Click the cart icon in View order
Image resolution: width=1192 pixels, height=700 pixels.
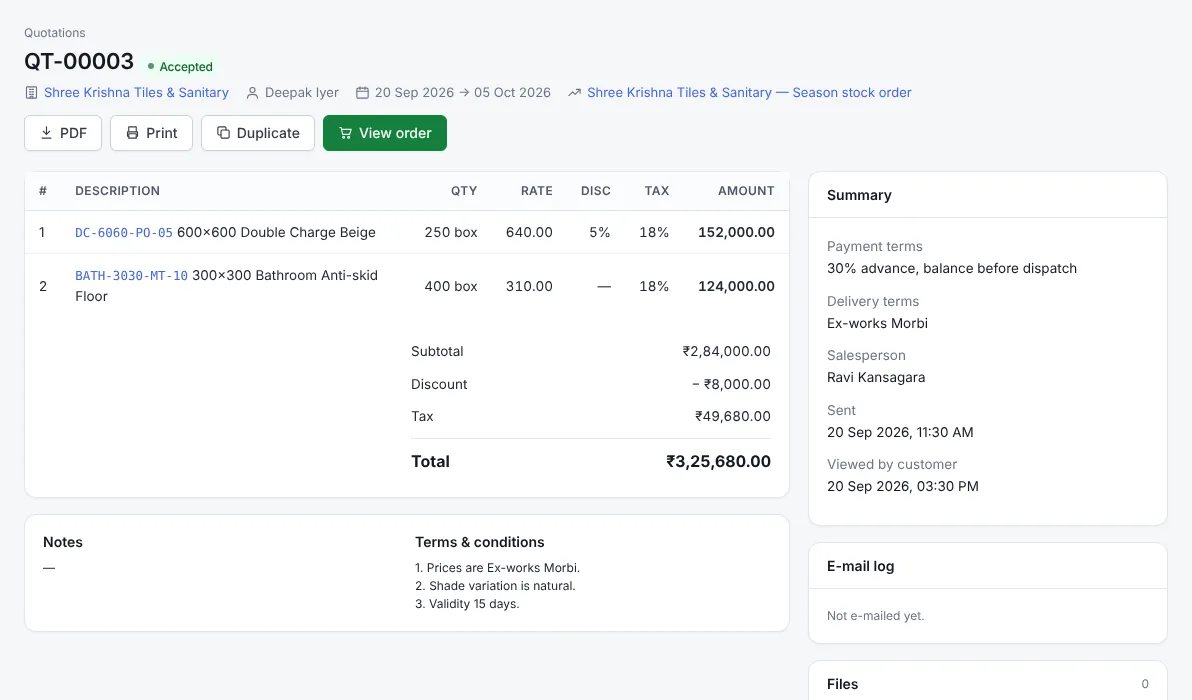(x=345, y=133)
